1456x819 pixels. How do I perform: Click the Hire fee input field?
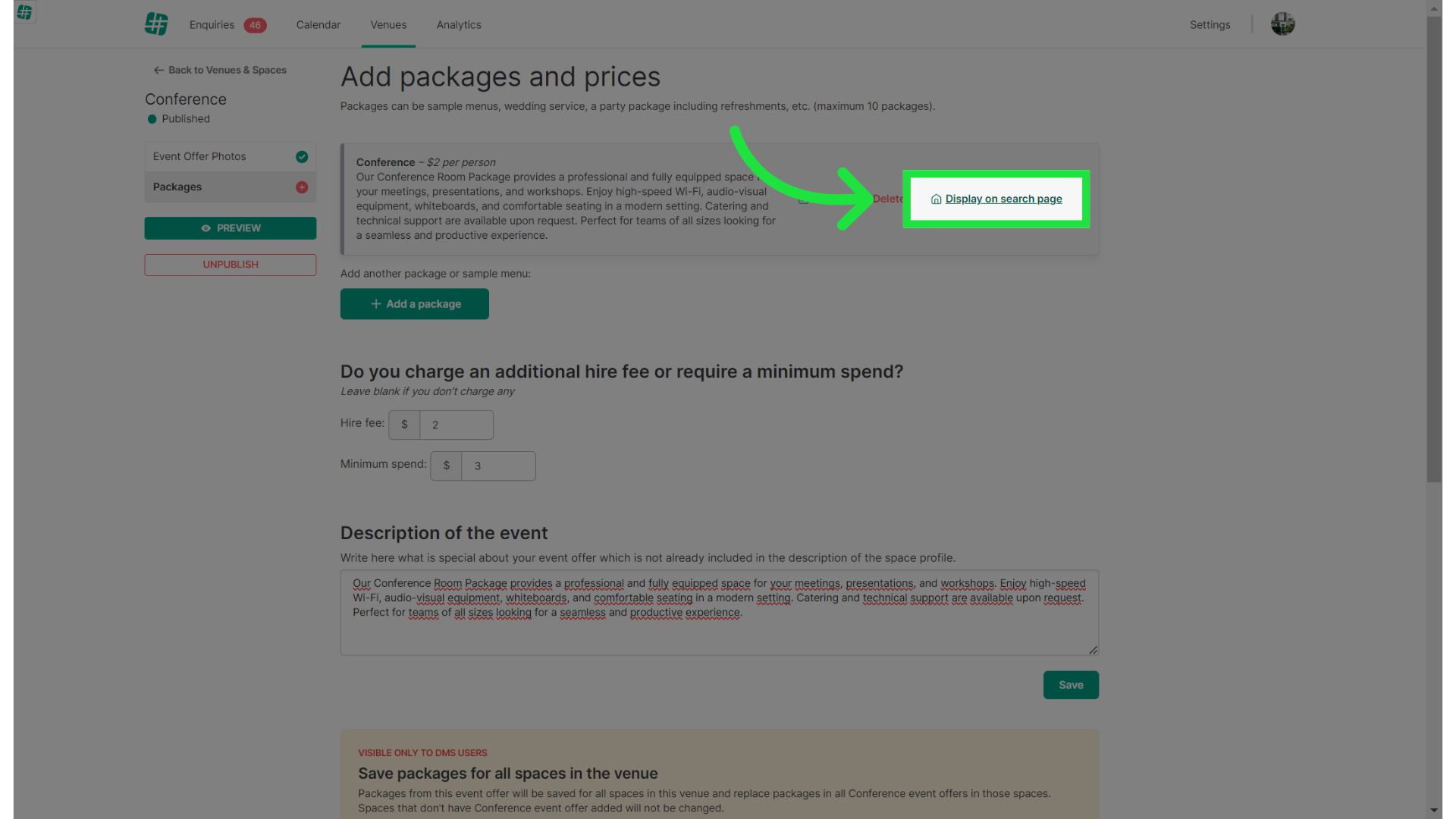point(456,425)
